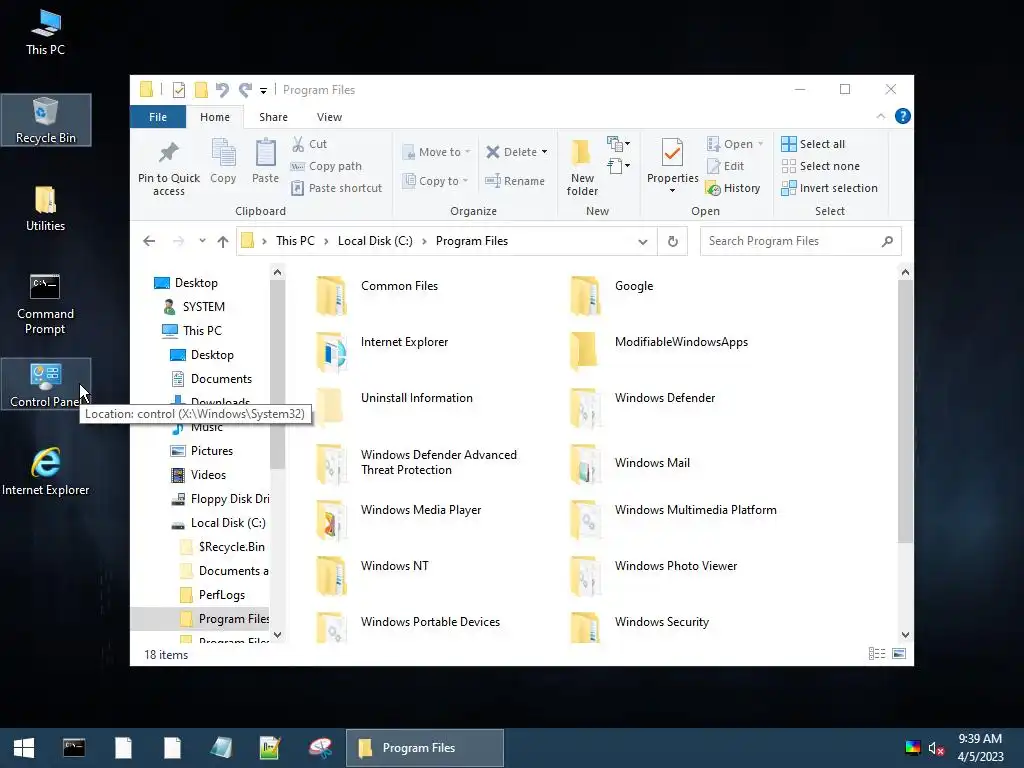Open file History
This screenshot has width=1024, height=768.
(x=733, y=188)
